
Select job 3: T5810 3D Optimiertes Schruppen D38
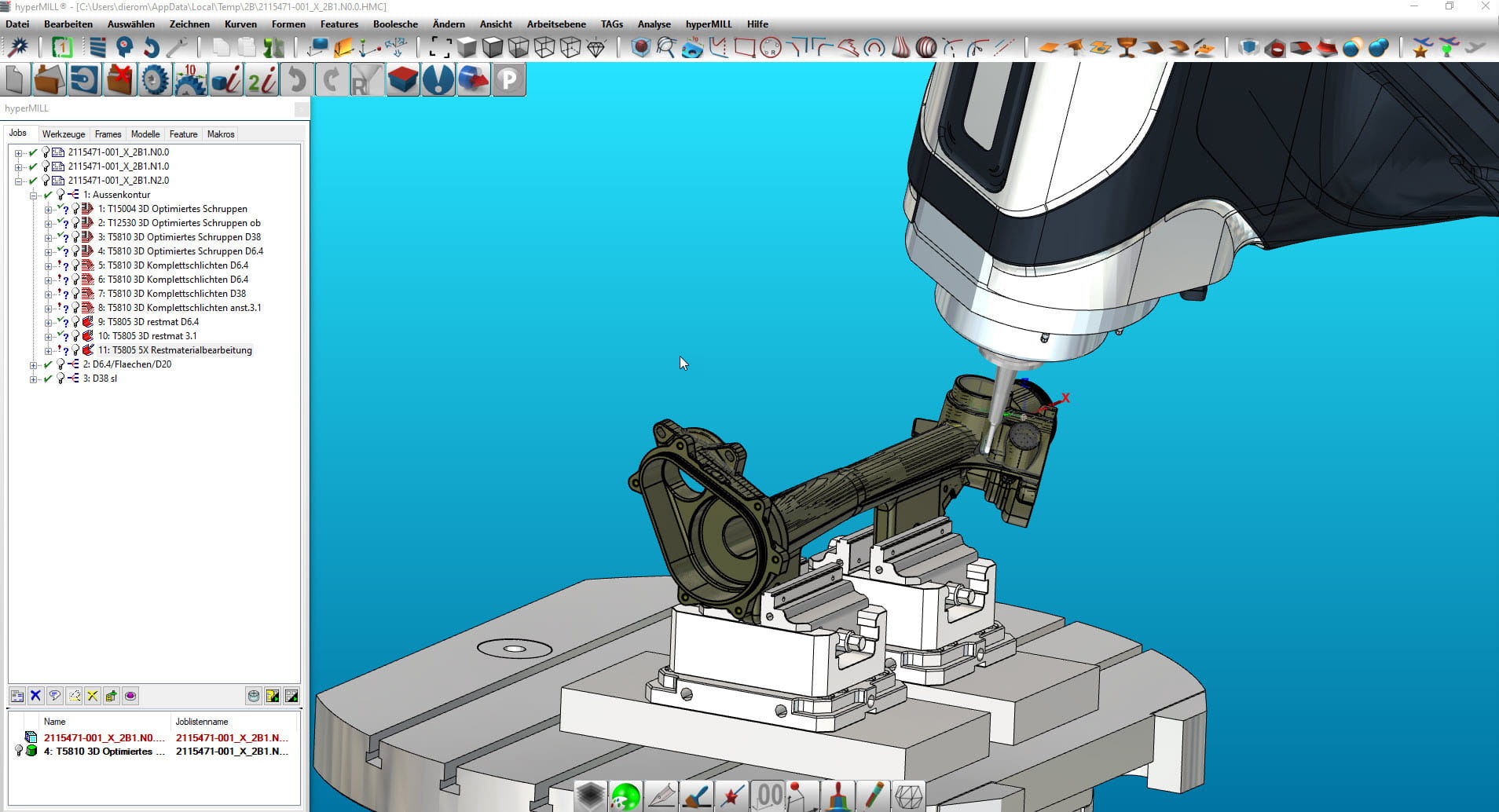point(179,237)
